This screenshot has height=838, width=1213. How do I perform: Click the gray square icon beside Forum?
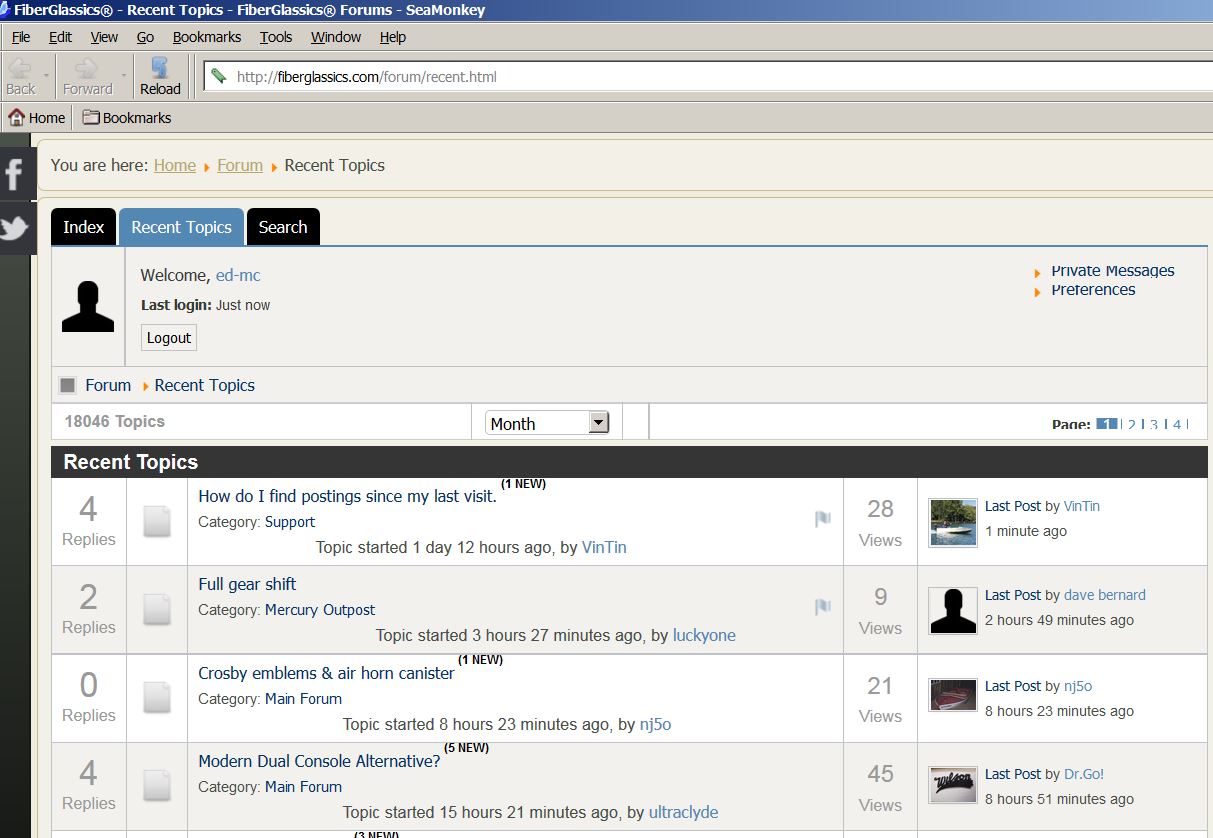coord(67,385)
